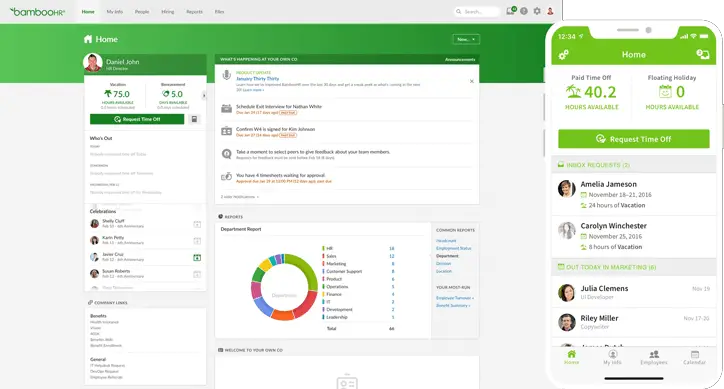This screenshot has height=389, width=724.
Task: Open the Reports tab
Action: pyautogui.click(x=194, y=12)
